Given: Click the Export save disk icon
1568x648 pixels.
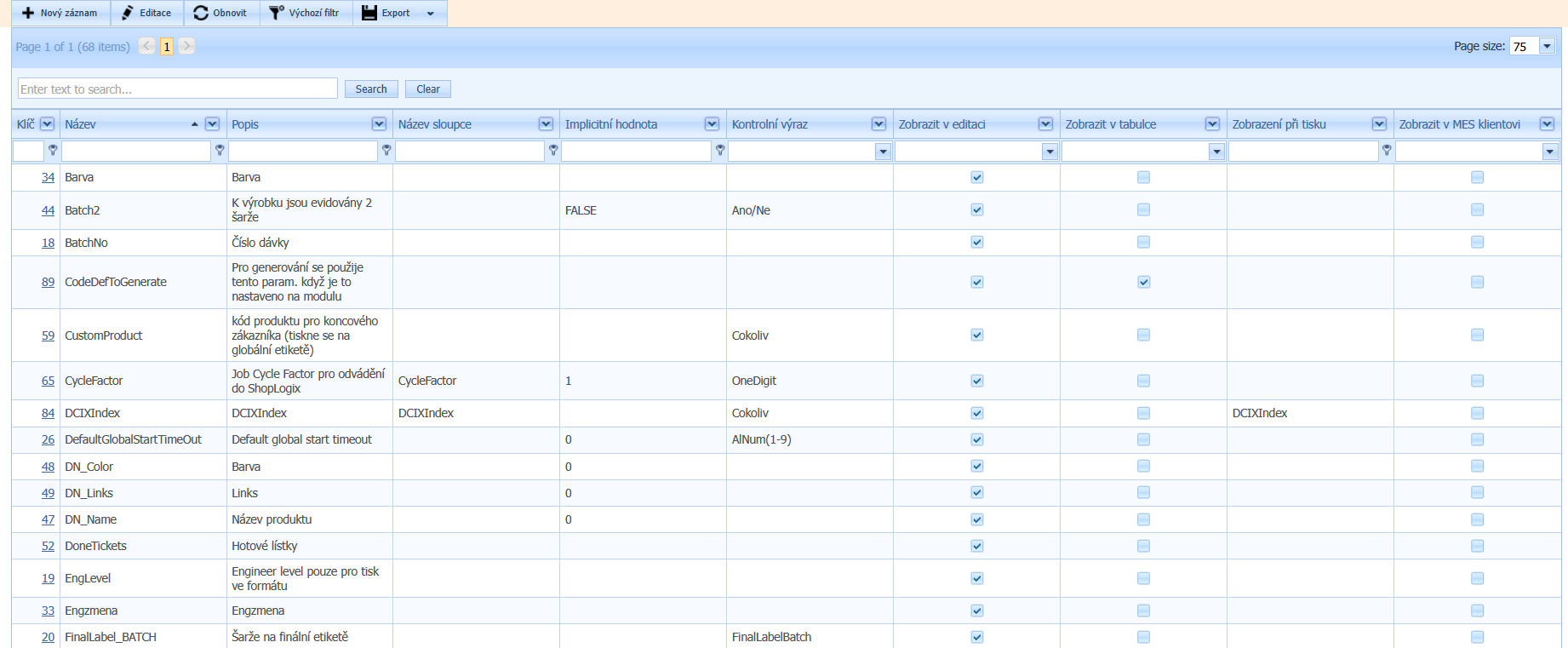Looking at the screenshot, I should (369, 13).
